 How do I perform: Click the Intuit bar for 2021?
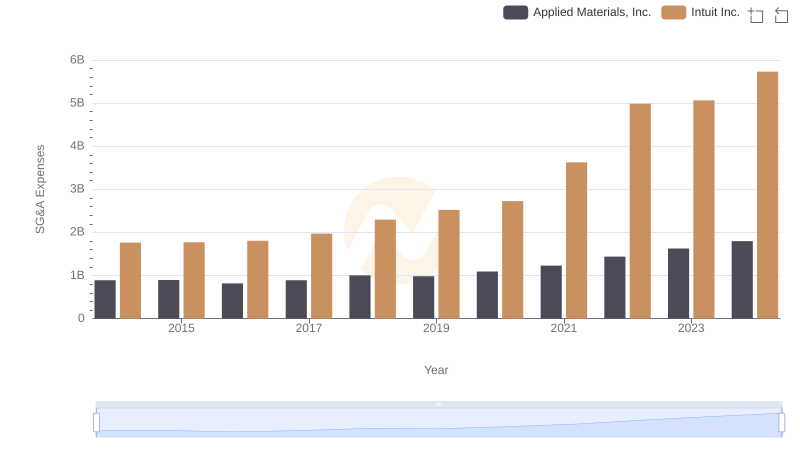tap(576, 240)
